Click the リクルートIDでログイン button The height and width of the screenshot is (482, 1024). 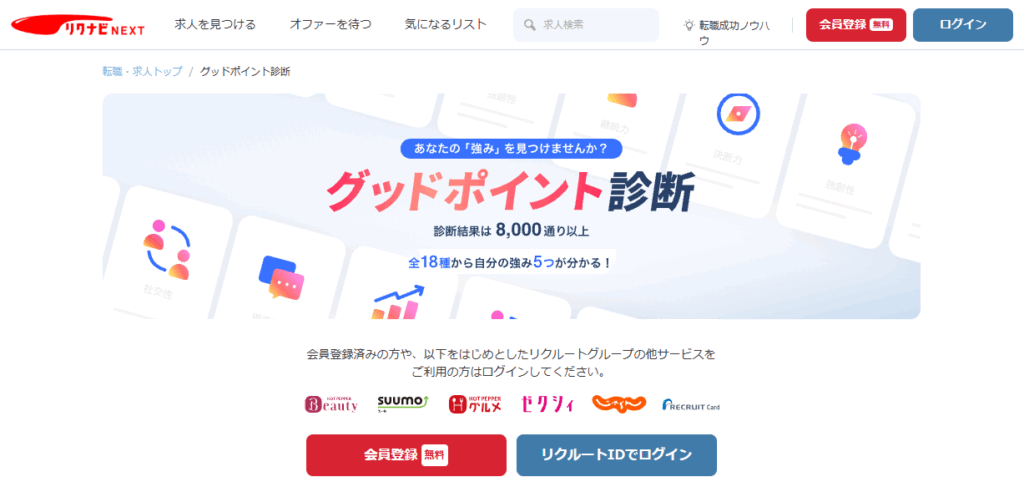point(616,455)
